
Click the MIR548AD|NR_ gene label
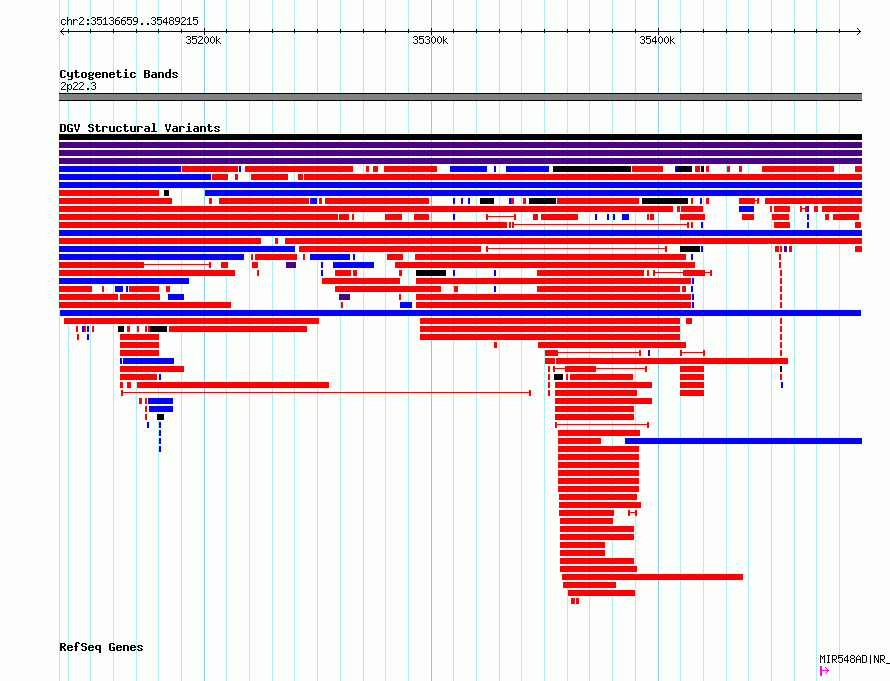(854, 659)
